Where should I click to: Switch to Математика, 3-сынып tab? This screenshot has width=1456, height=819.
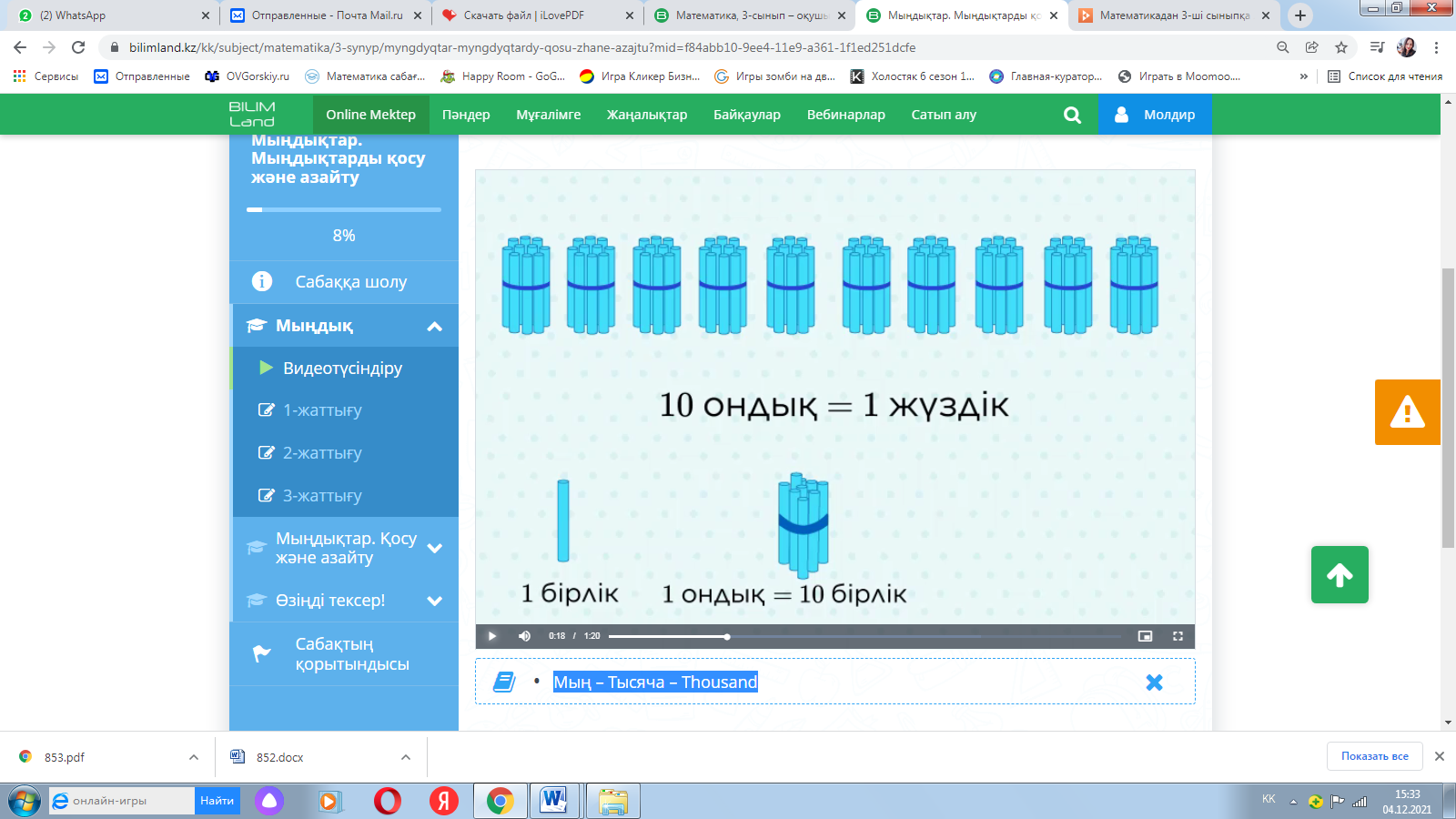(x=750, y=15)
